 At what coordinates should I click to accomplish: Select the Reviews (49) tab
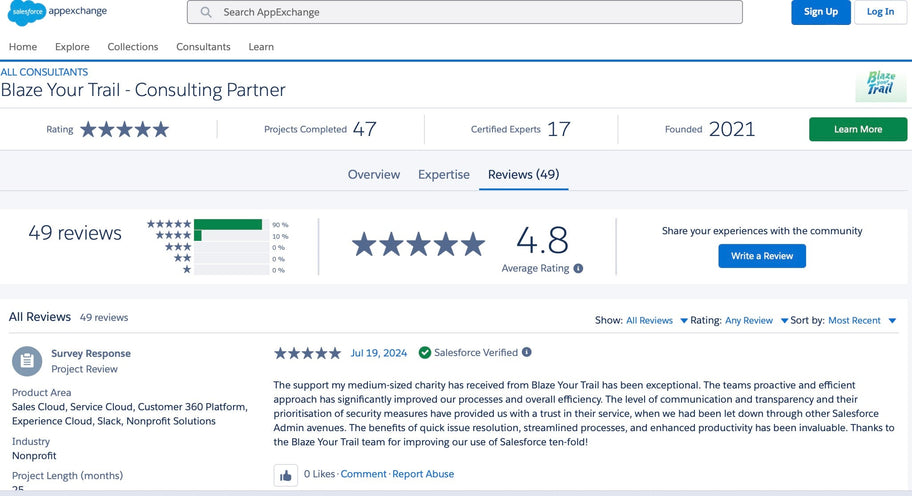click(x=523, y=174)
